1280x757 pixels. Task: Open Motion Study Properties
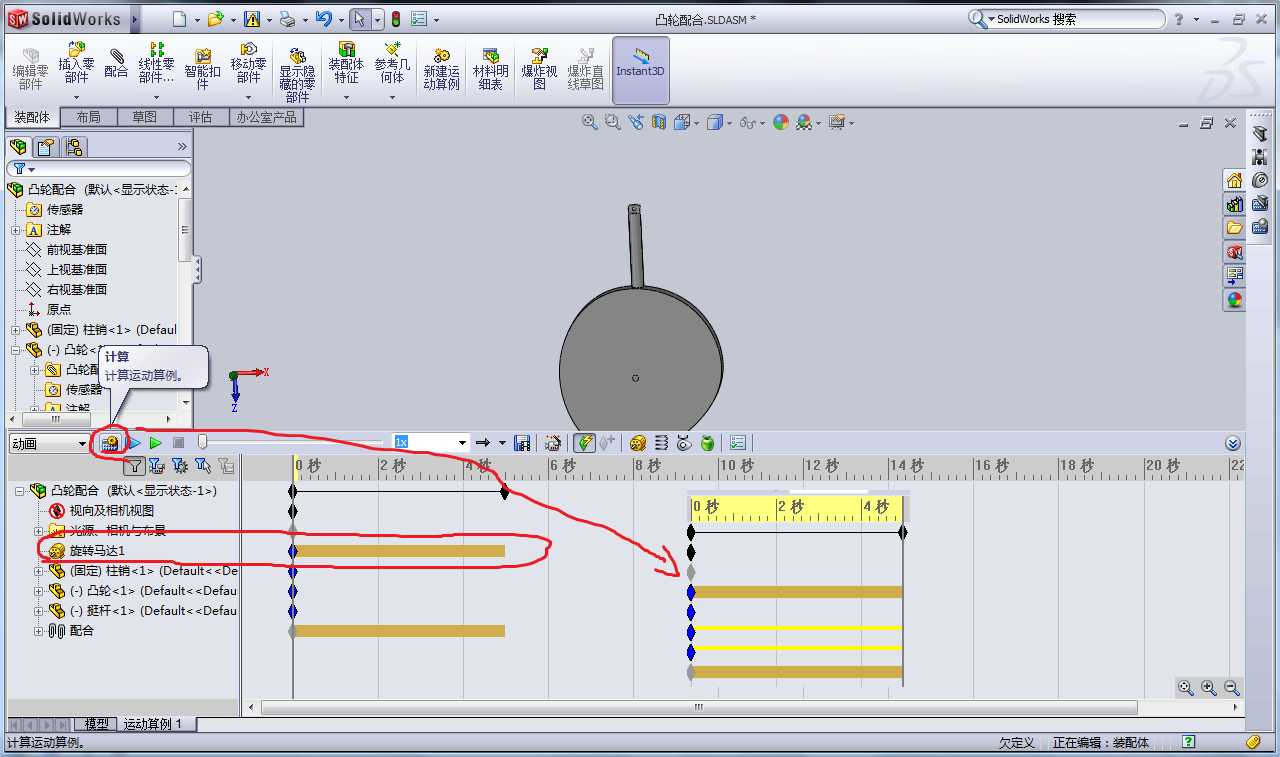point(738,442)
